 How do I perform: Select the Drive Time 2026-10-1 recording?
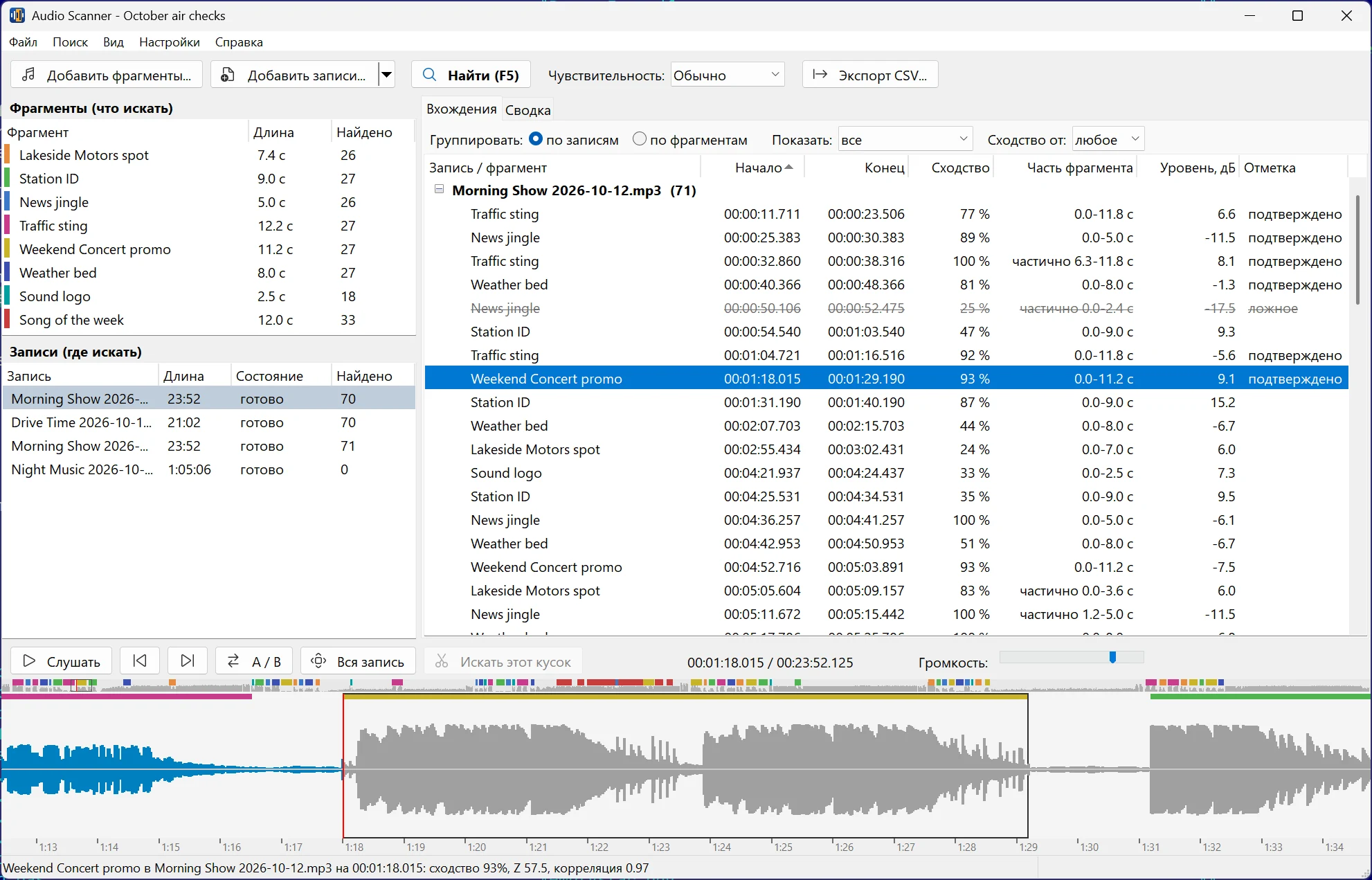pyautogui.click(x=208, y=422)
